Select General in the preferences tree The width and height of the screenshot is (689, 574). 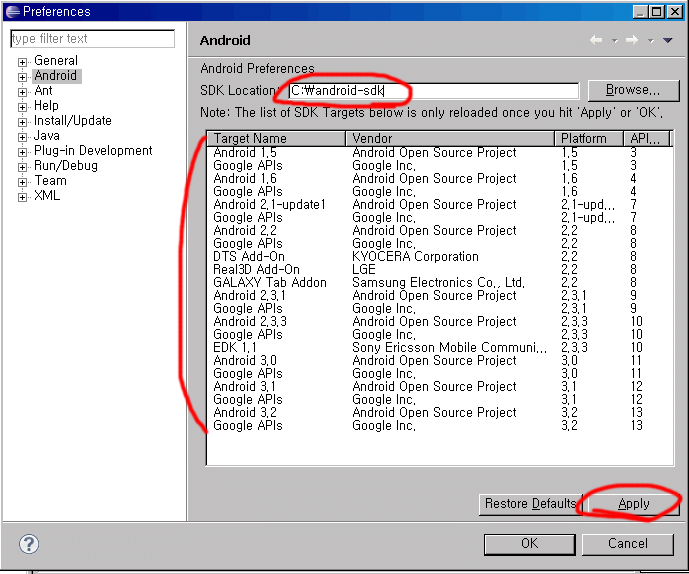coord(56,61)
